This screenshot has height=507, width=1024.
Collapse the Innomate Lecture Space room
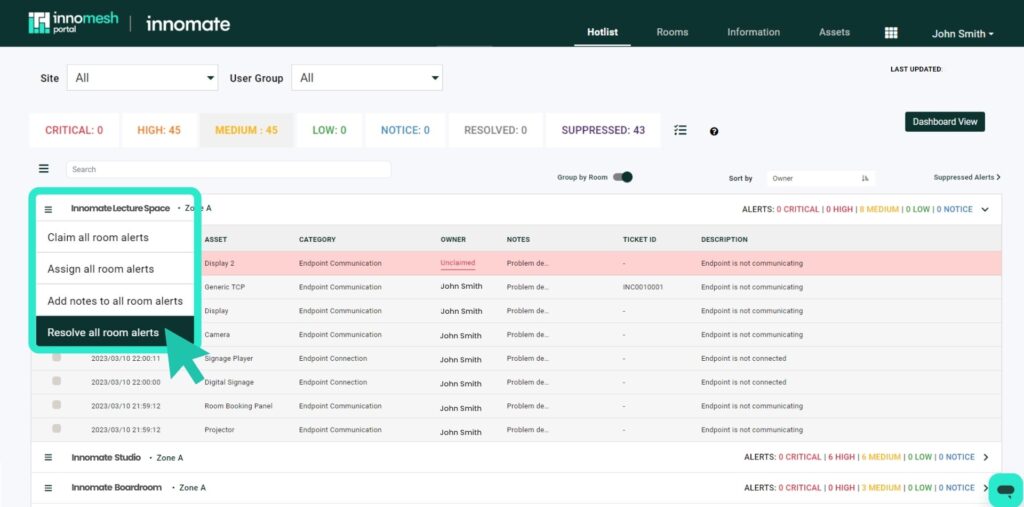click(x=985, y=210)
